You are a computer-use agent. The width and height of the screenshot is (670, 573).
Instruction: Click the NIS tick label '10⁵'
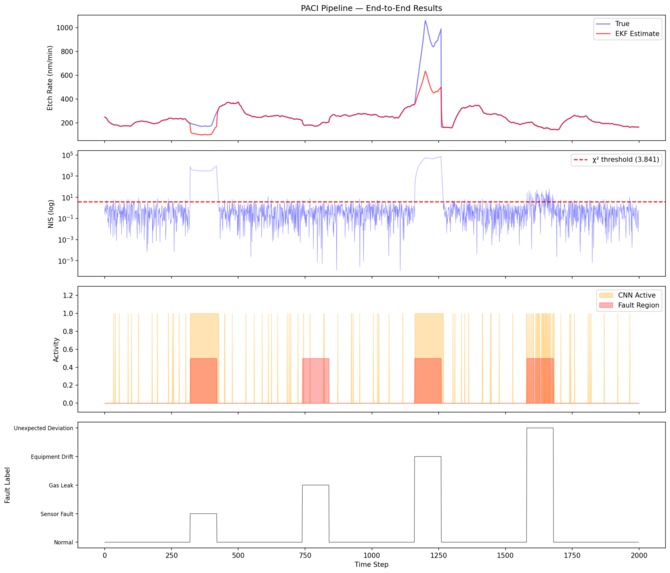[68, 155]
